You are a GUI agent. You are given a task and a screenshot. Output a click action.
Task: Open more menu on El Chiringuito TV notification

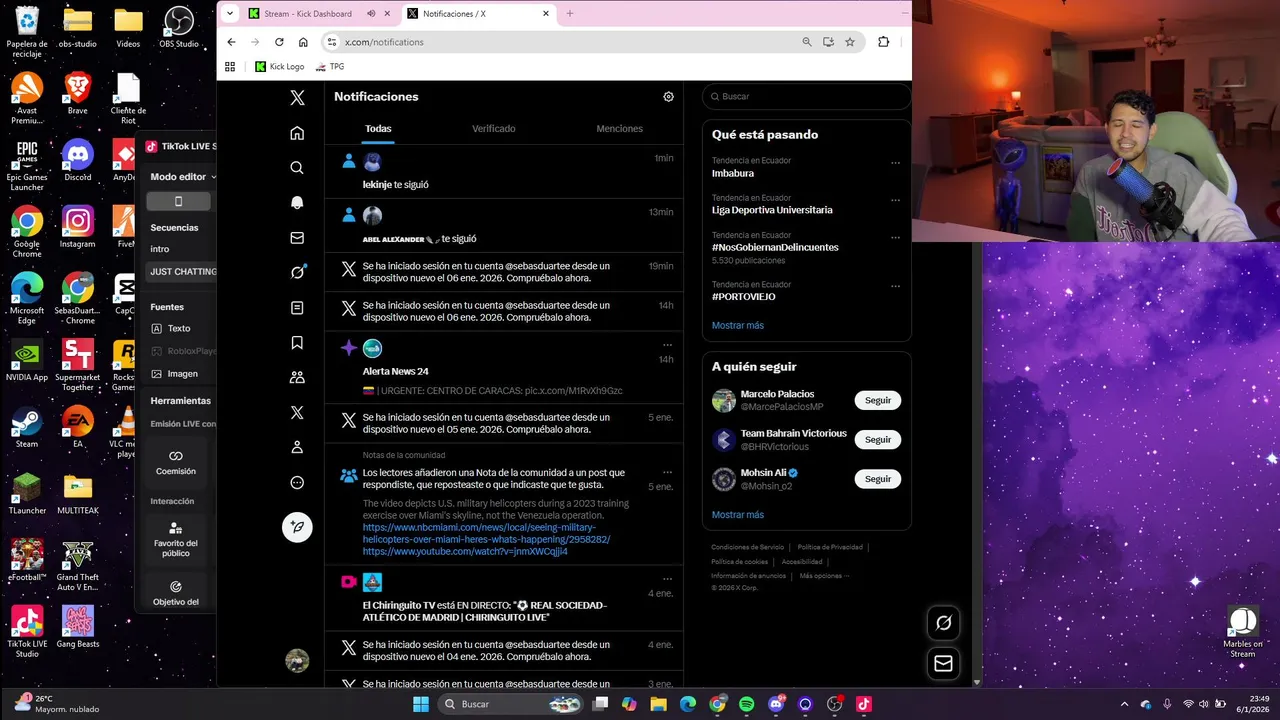(667, 579)
